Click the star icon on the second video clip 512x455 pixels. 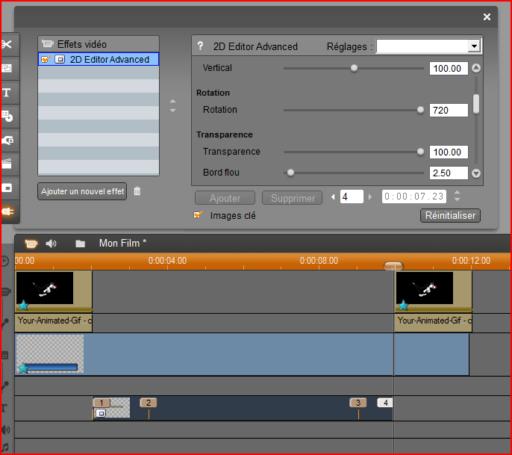(x=403, y=305)
